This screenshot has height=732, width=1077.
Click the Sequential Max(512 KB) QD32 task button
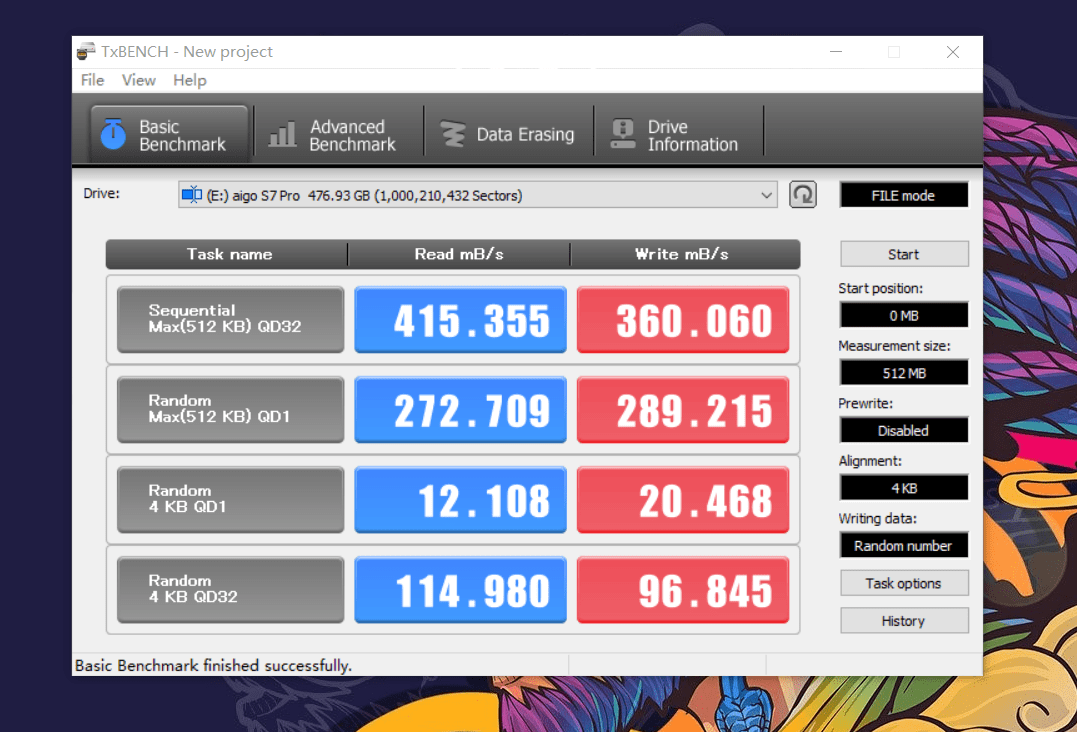230,319
